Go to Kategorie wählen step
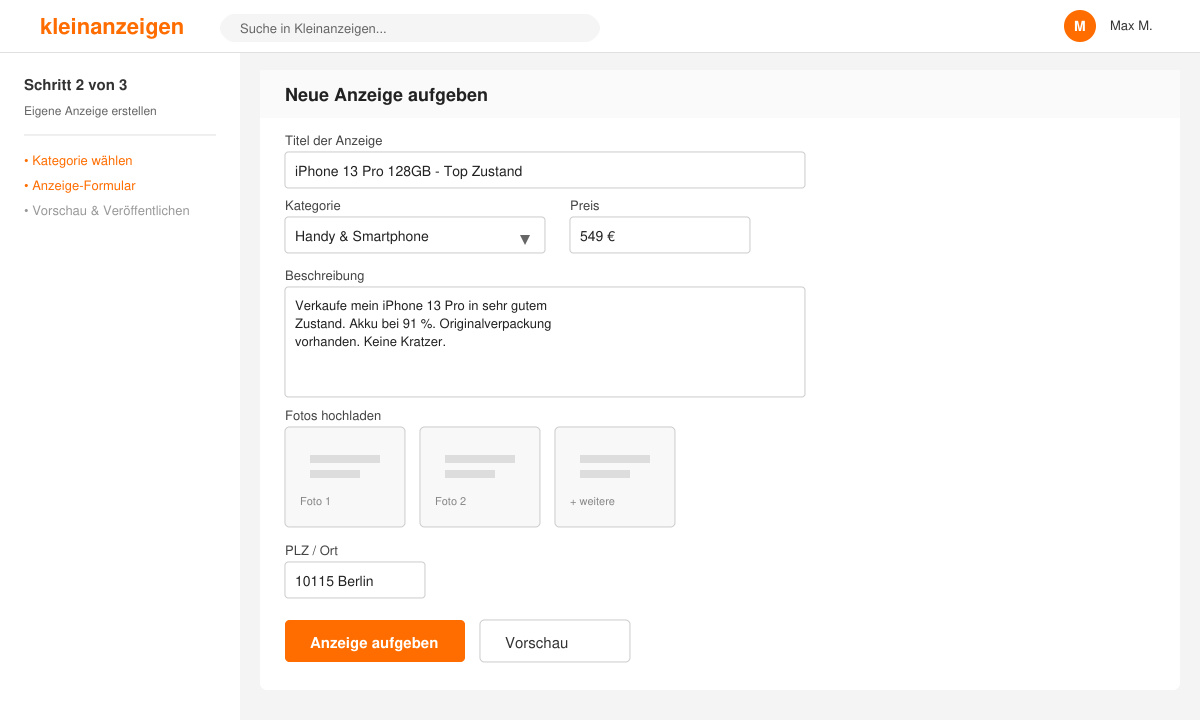 point(78,160)
